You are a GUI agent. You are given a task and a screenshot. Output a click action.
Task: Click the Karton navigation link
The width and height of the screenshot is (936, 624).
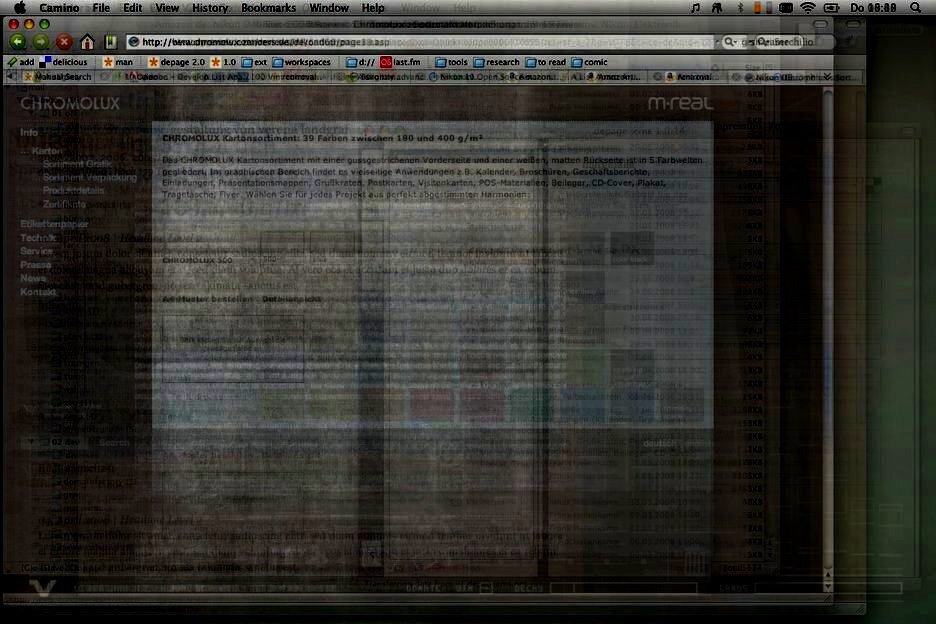(47, 151)
